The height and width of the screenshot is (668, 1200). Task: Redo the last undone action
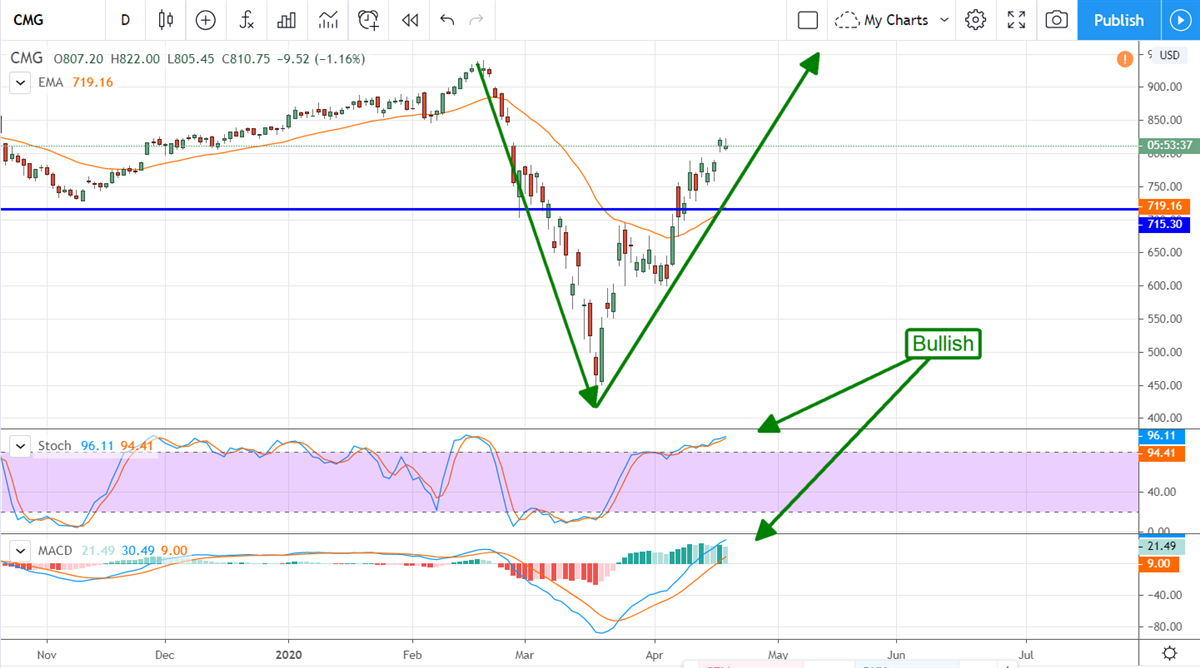coord(477,20)
